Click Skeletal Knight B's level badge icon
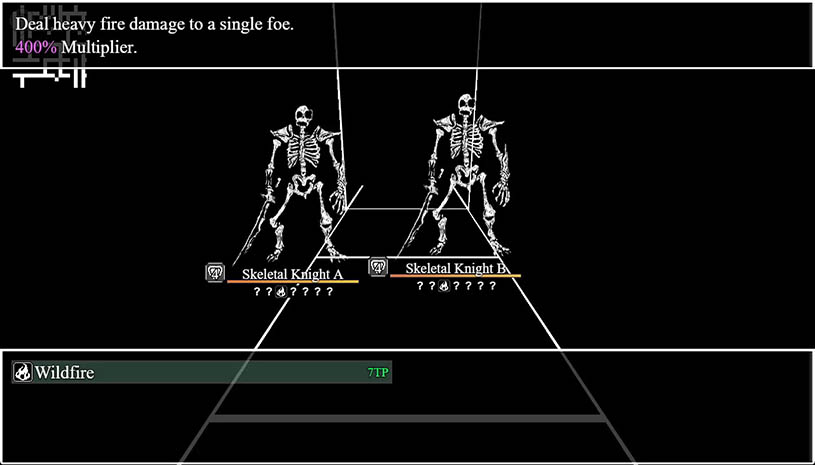Image resolution: width=815 pixels, height=465 pixels. [378, 267]
